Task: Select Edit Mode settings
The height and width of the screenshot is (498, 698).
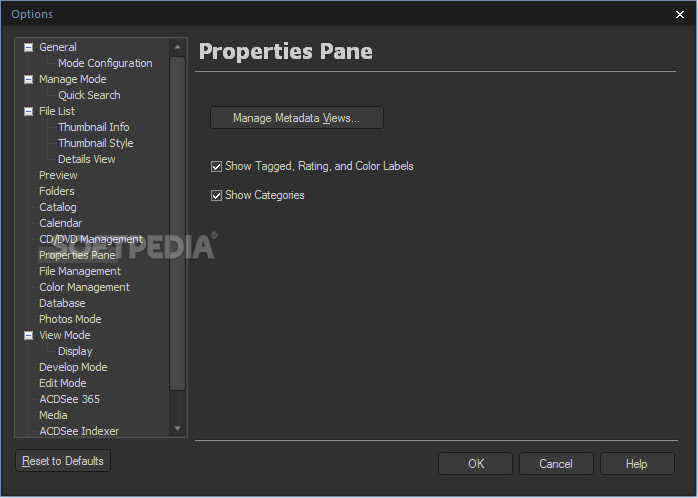Action: click(x=63, y=383)
